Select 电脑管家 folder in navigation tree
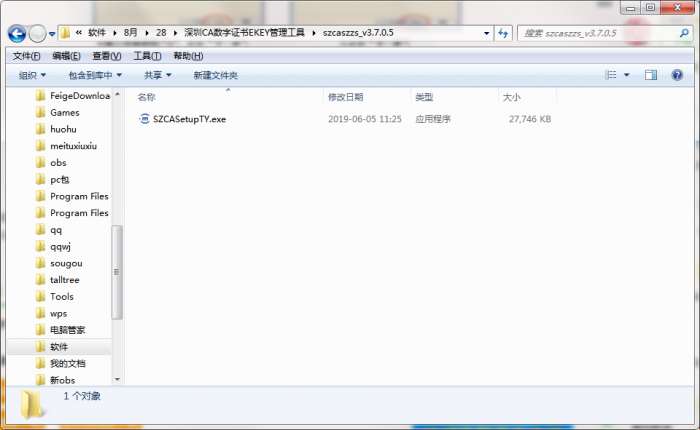The image size is (700, 430). click(x=67, y=330)
